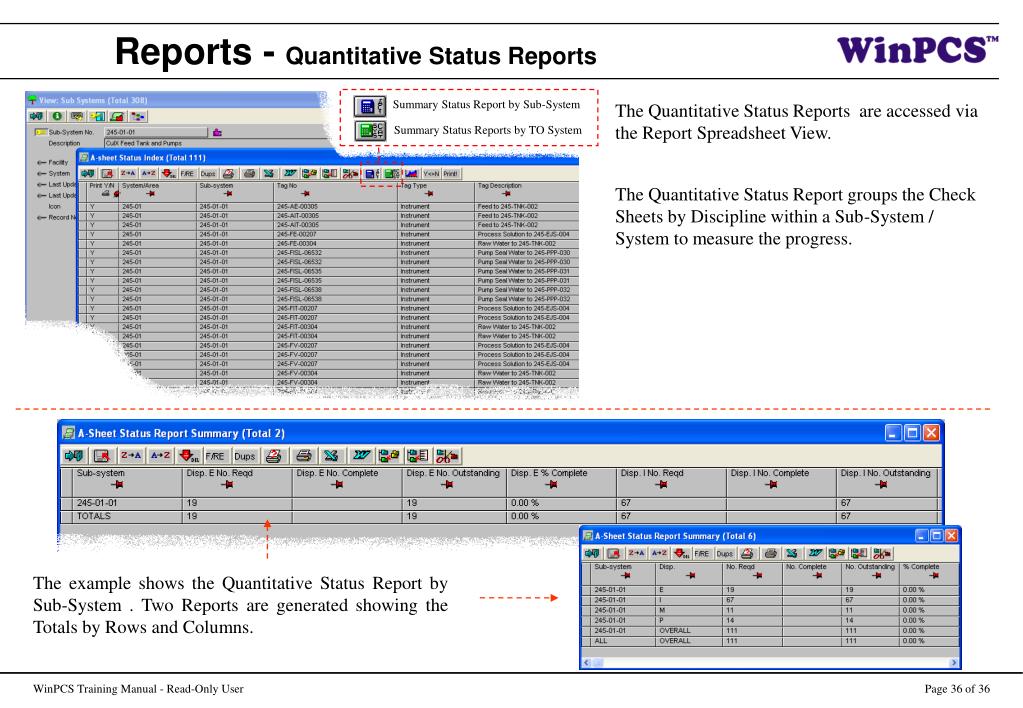Click the red filter arrow icon in Total 2 summary
Screen dimensions: 1023x708
tap(189, 455)
